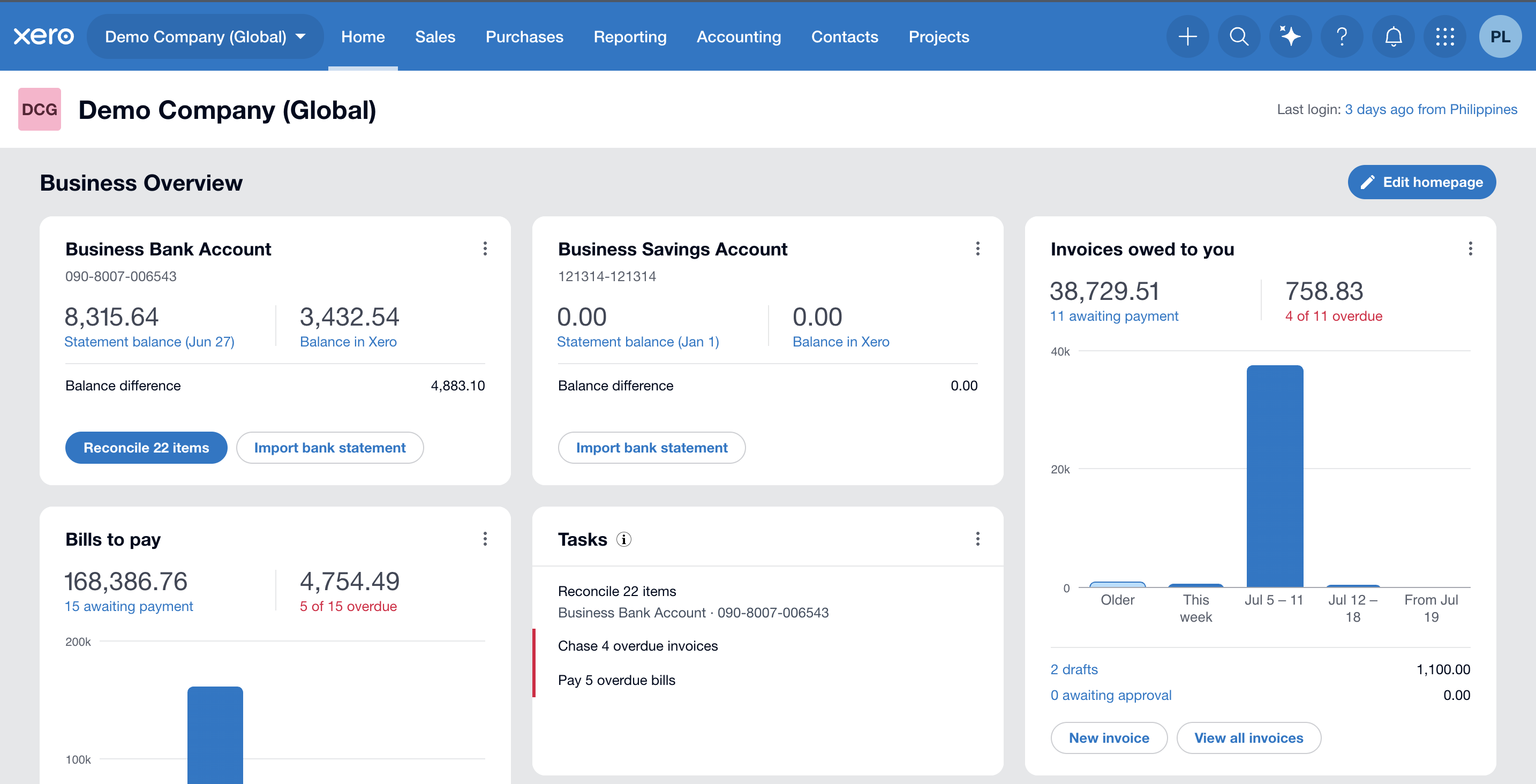Screen dimensions: 1536x784
Task: Click the This week invoices chart bar
Action: pyautogui.click(x=1196, y=585)
